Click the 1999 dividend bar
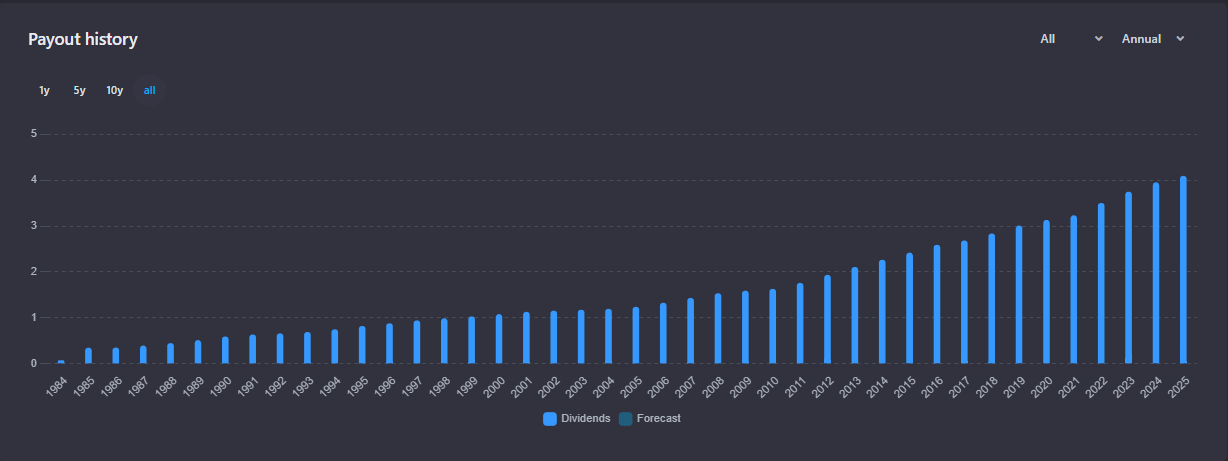 click(x=471, y=340)
